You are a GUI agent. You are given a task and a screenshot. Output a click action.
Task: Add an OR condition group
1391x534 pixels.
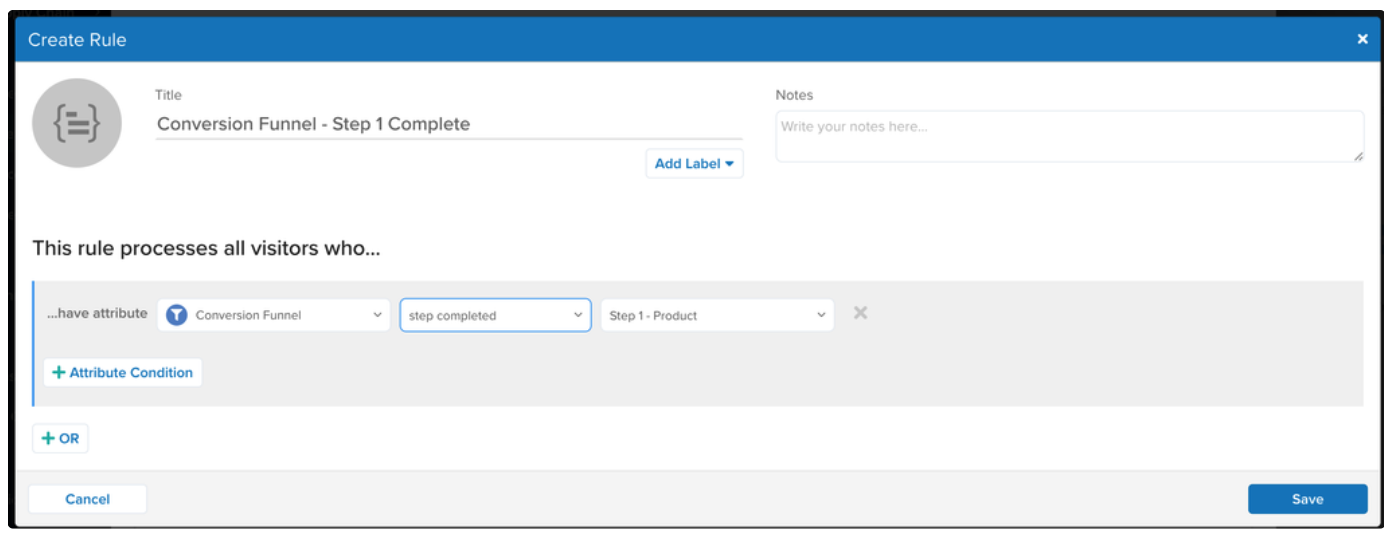tap(60, 438)
